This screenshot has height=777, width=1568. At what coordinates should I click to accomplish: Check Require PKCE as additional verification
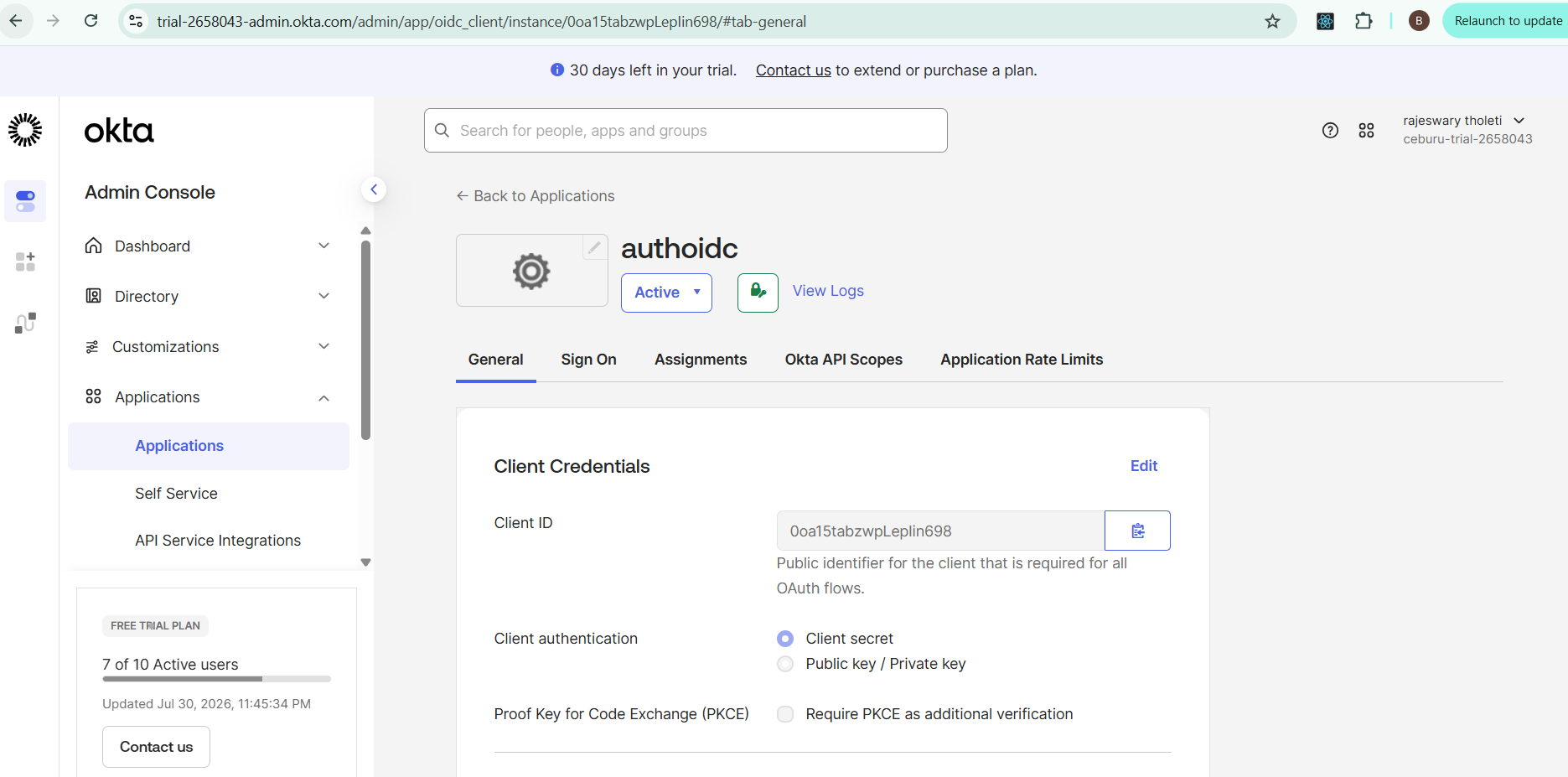tap(785, 714)
